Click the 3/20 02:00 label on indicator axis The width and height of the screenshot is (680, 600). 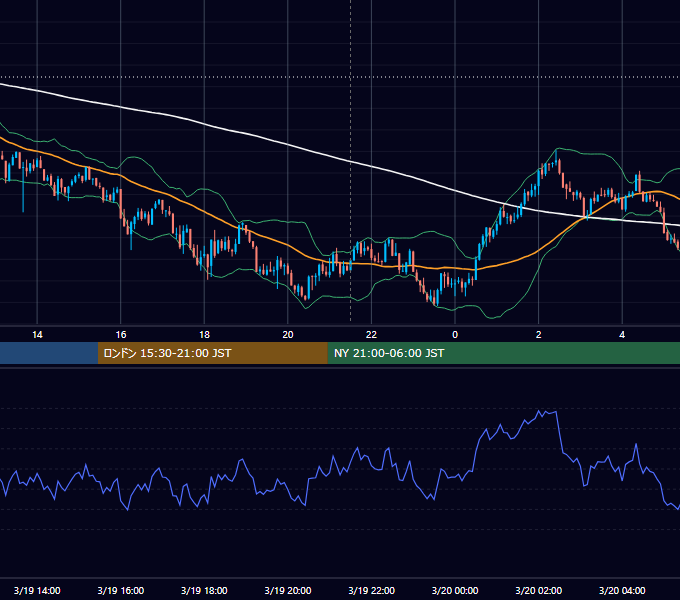[539, 590]
